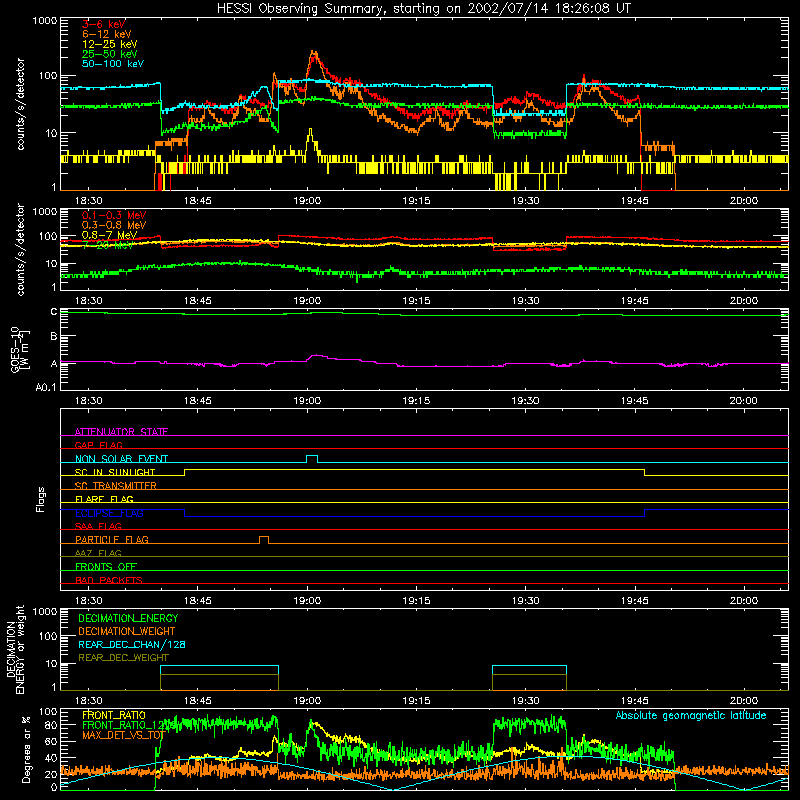Screen dimensions: 800x800
Task: Select the ECLIPSE_FLAG label
Action: click(x=109, y=513)
